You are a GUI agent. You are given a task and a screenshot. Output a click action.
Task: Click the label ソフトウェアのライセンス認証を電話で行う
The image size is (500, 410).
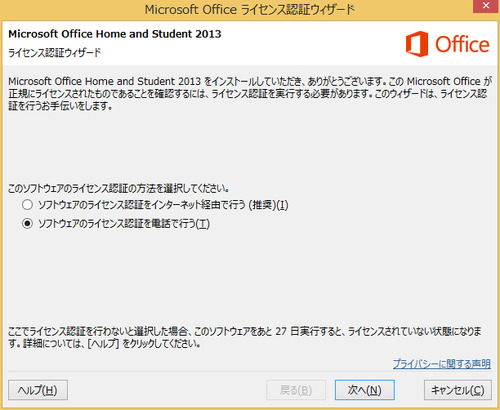point(124,223)
